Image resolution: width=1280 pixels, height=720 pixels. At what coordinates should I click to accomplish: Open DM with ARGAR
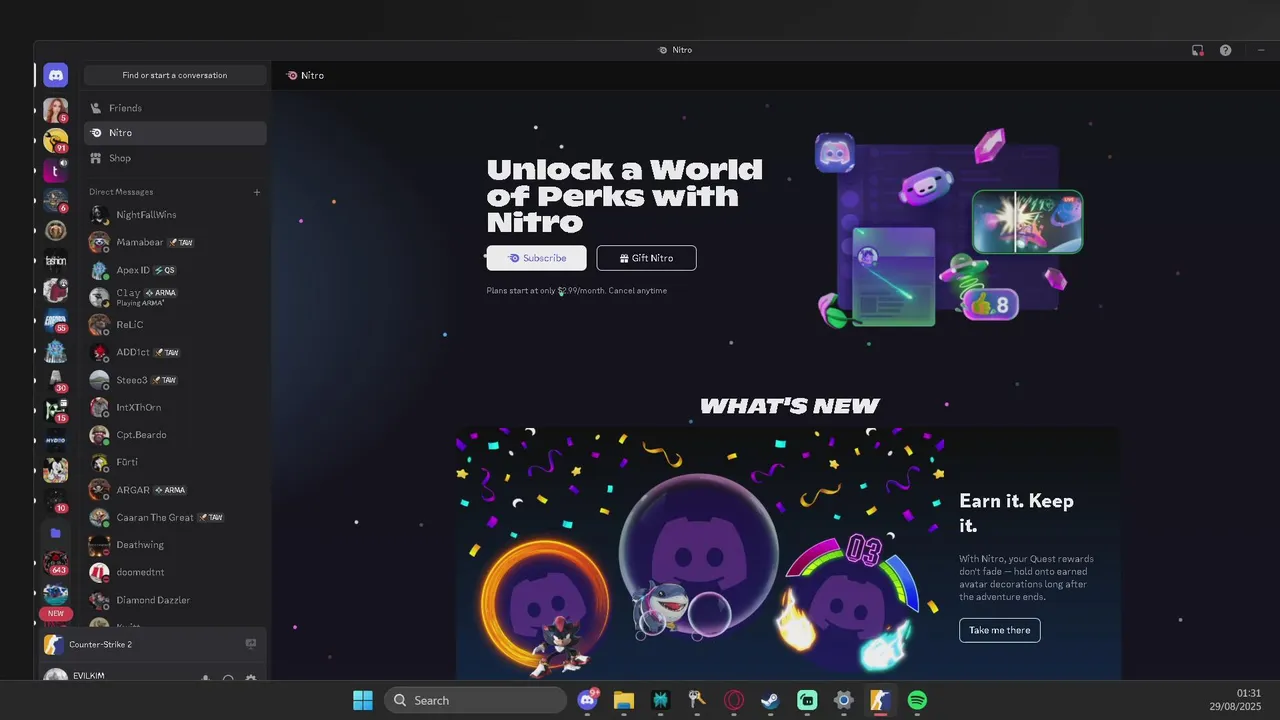175,490
